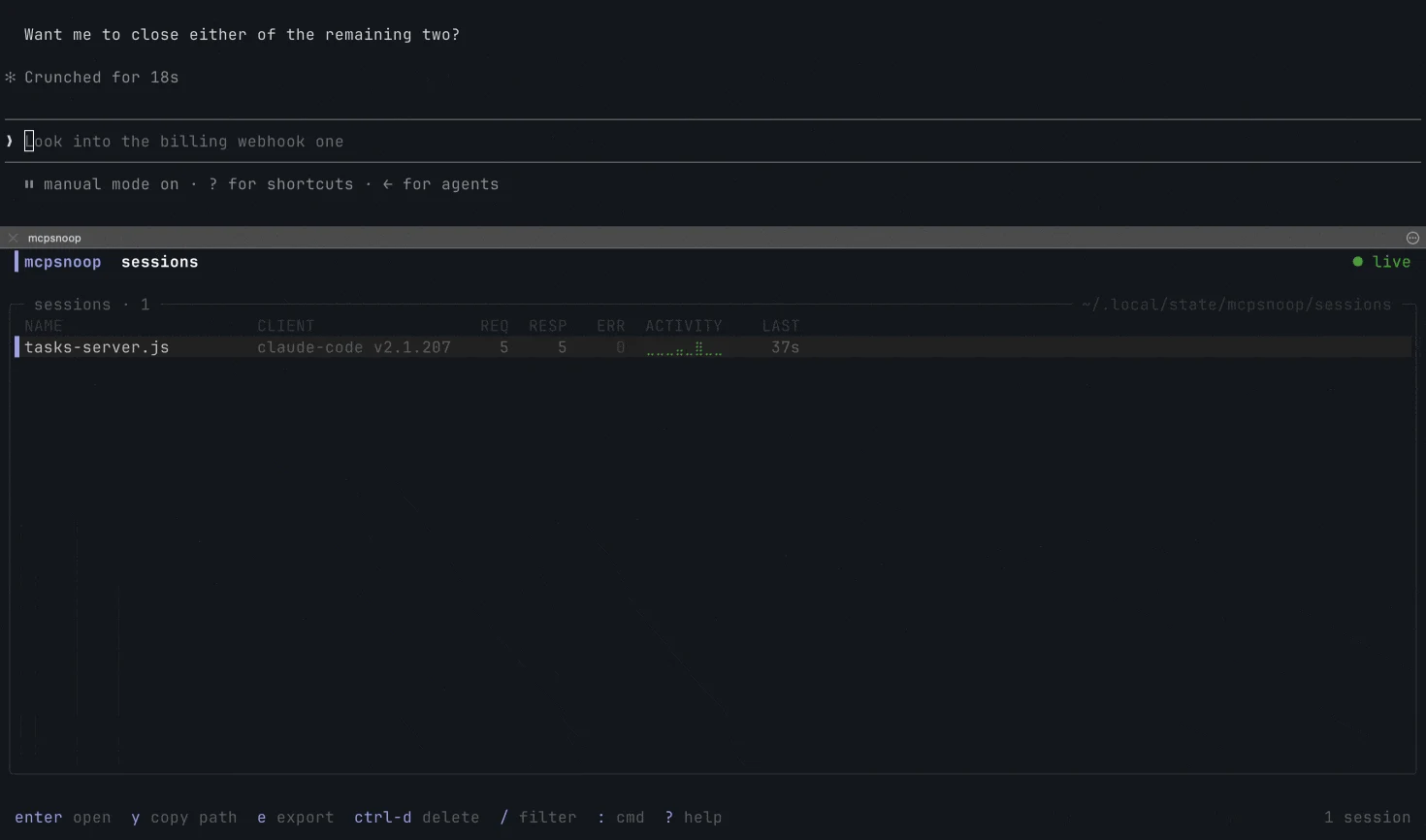Click the 'Crunched for 18s' status line
The width and height of the screenshot is (1426, 840).
click(92, 78)
